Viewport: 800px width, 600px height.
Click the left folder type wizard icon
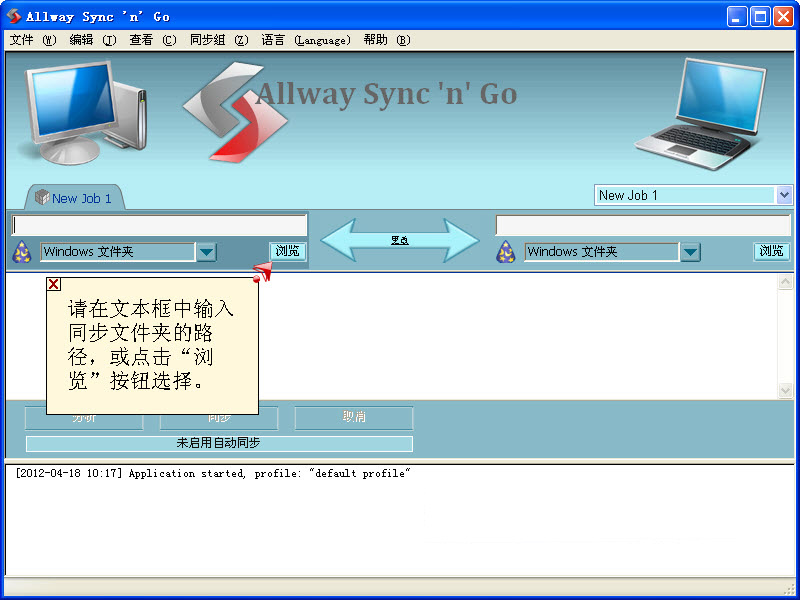(x=21, y=252)
